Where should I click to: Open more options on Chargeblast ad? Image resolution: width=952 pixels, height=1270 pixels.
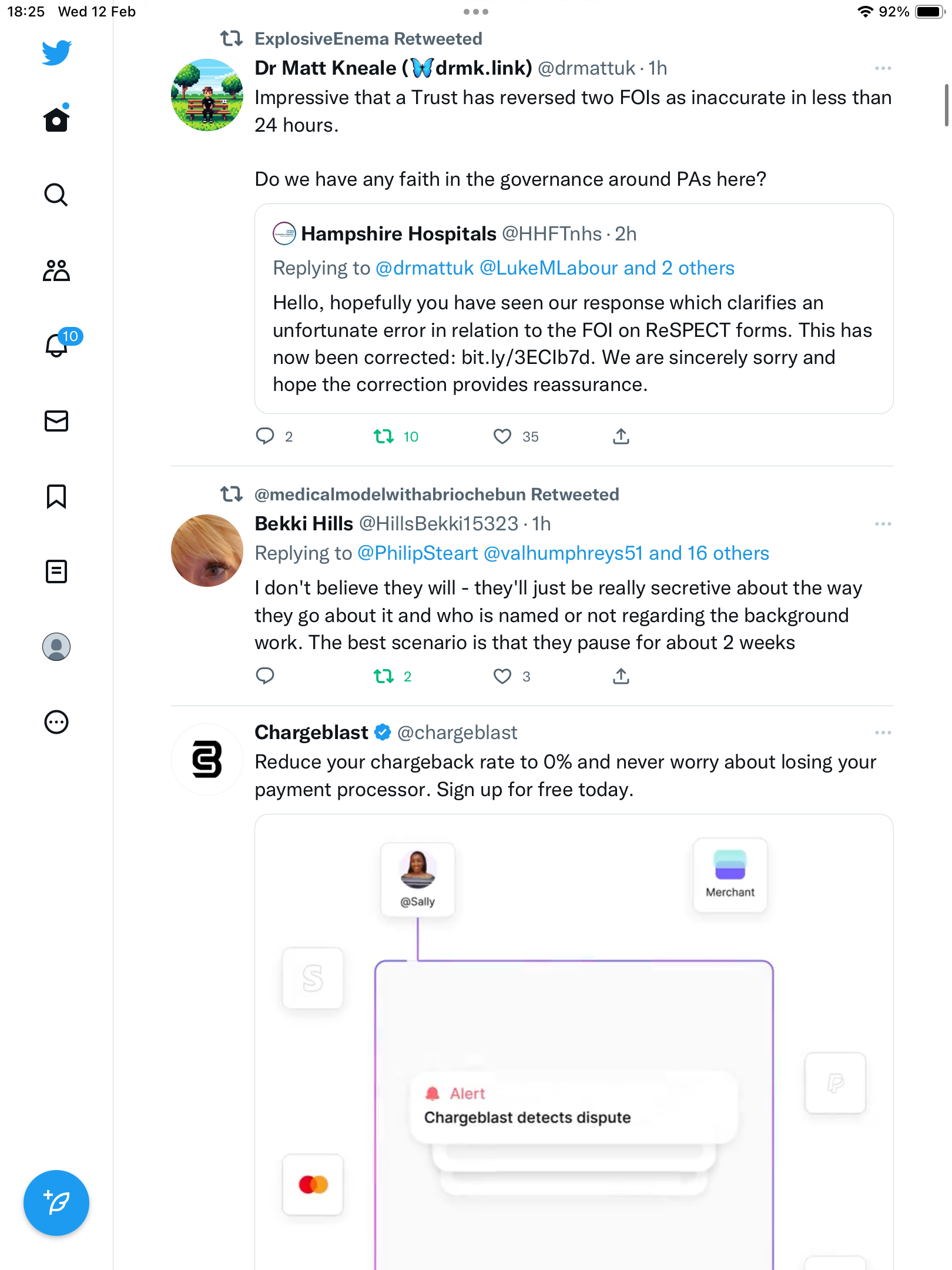883,733
